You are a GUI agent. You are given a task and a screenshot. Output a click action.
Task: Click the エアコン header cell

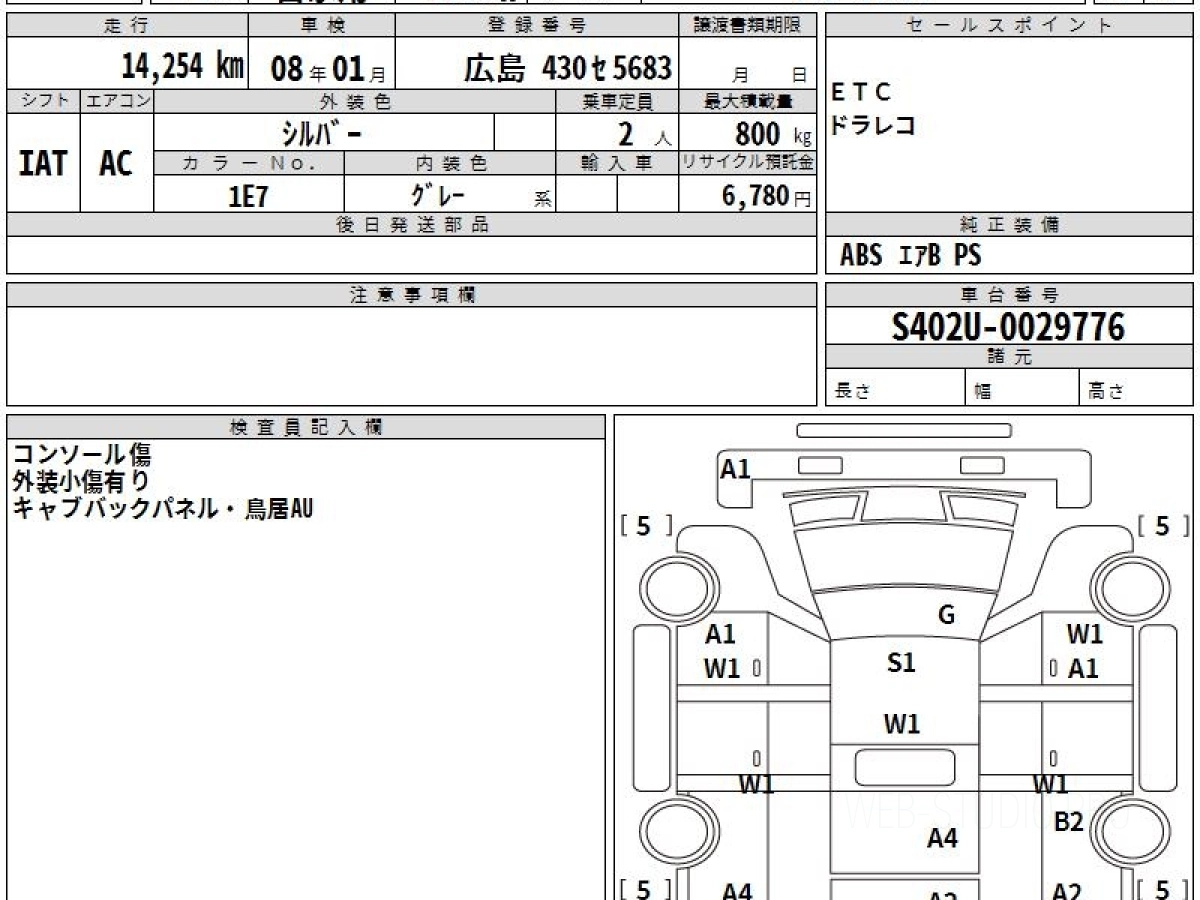point(117,101)
